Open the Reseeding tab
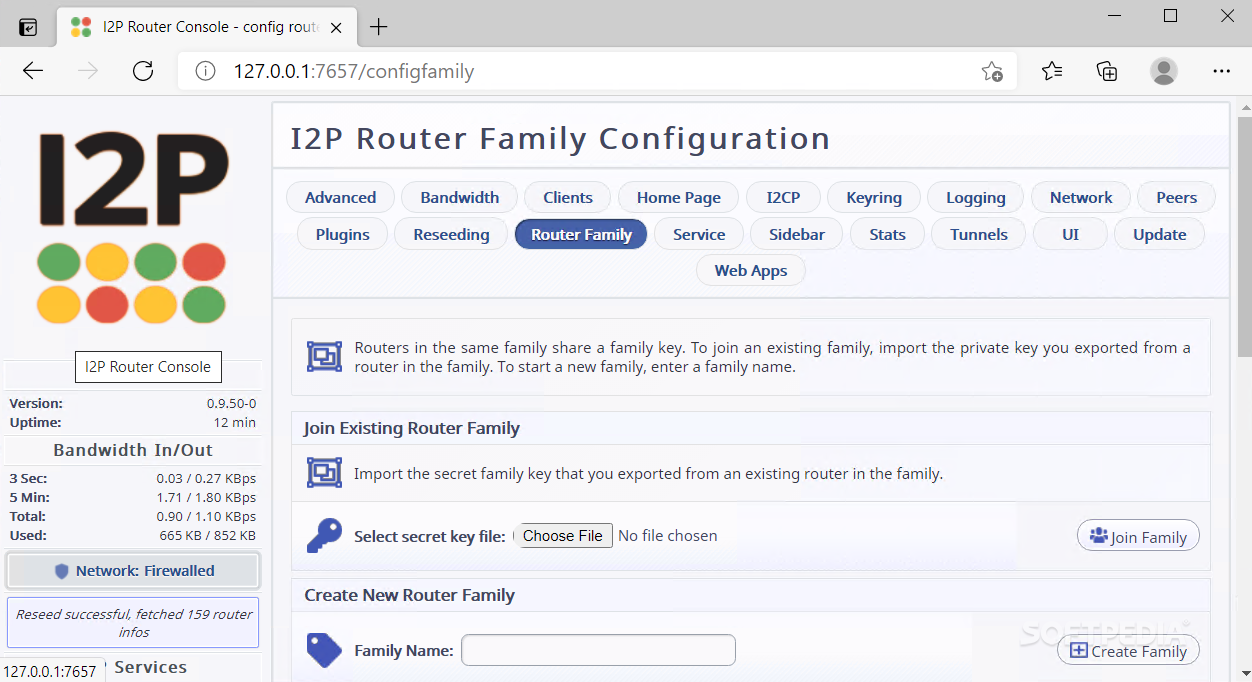 [452, 235]
